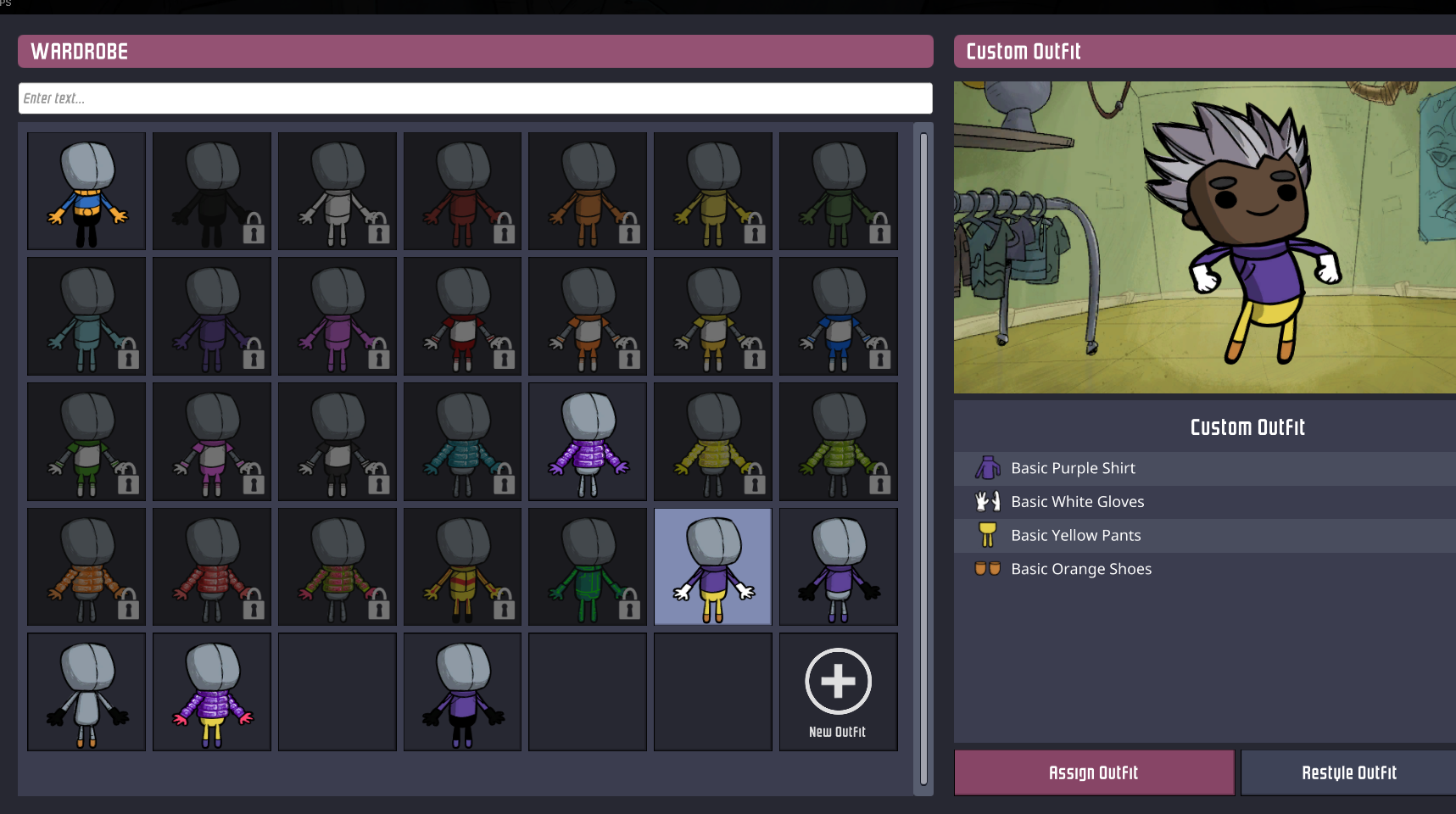Select purple shirt outfit with black gloves, white pants

coord(839,566)
